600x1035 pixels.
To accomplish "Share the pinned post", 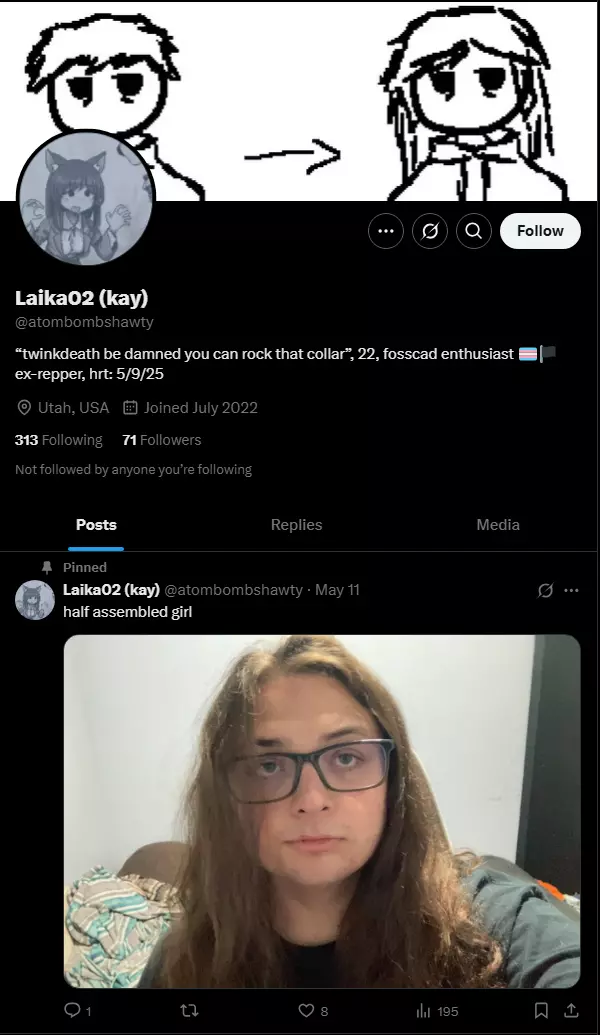I will pos(571,1011).
